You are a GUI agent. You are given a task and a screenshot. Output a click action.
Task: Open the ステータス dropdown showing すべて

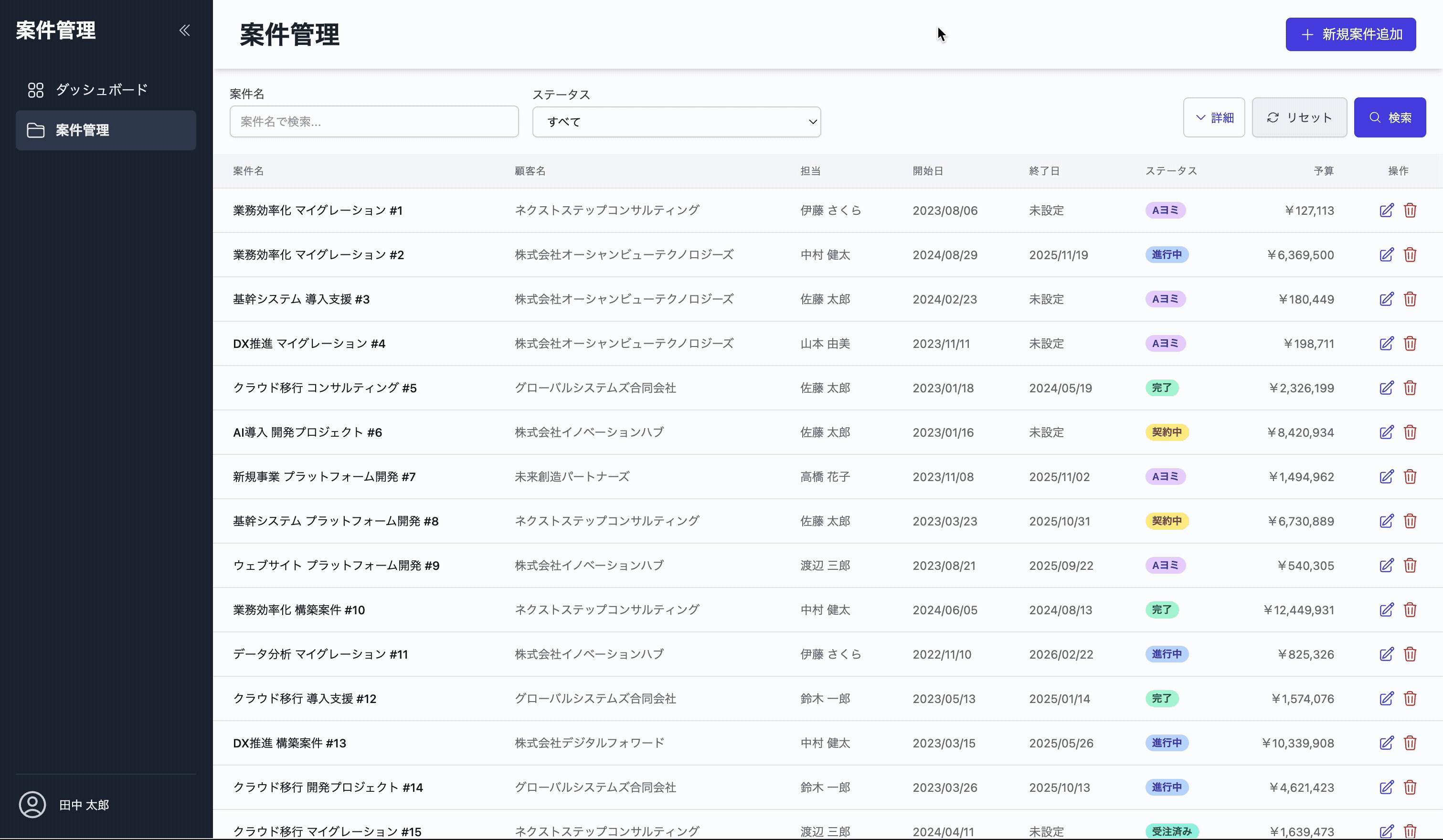pos(676,121)
